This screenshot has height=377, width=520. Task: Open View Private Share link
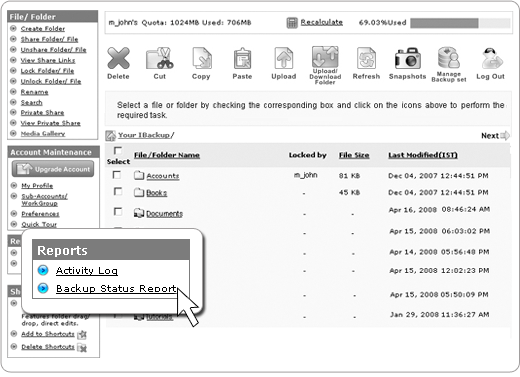(x=50, y=123)
